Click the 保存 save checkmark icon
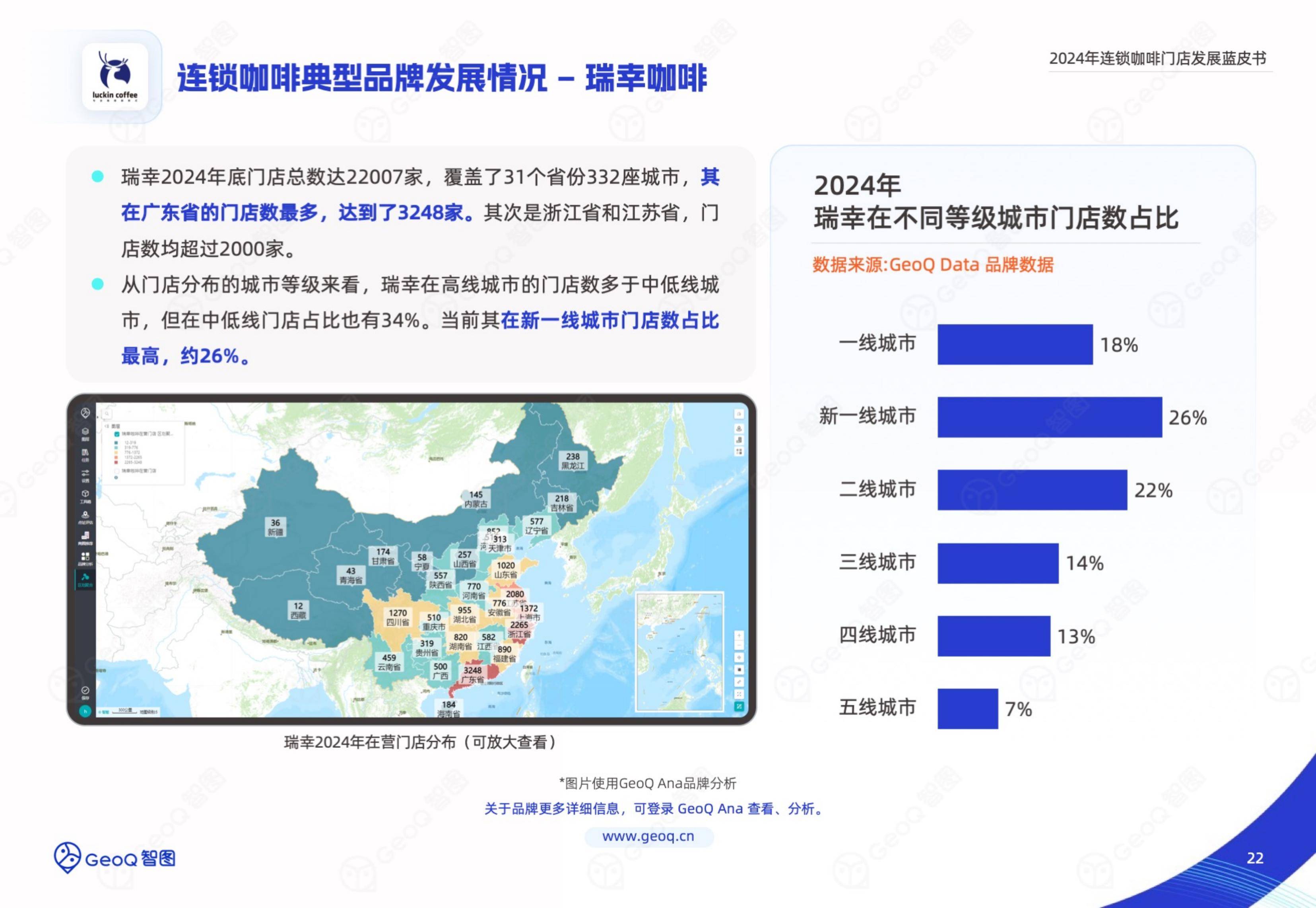The height and width of the screenshot is (908, 1316). point(85,693)
